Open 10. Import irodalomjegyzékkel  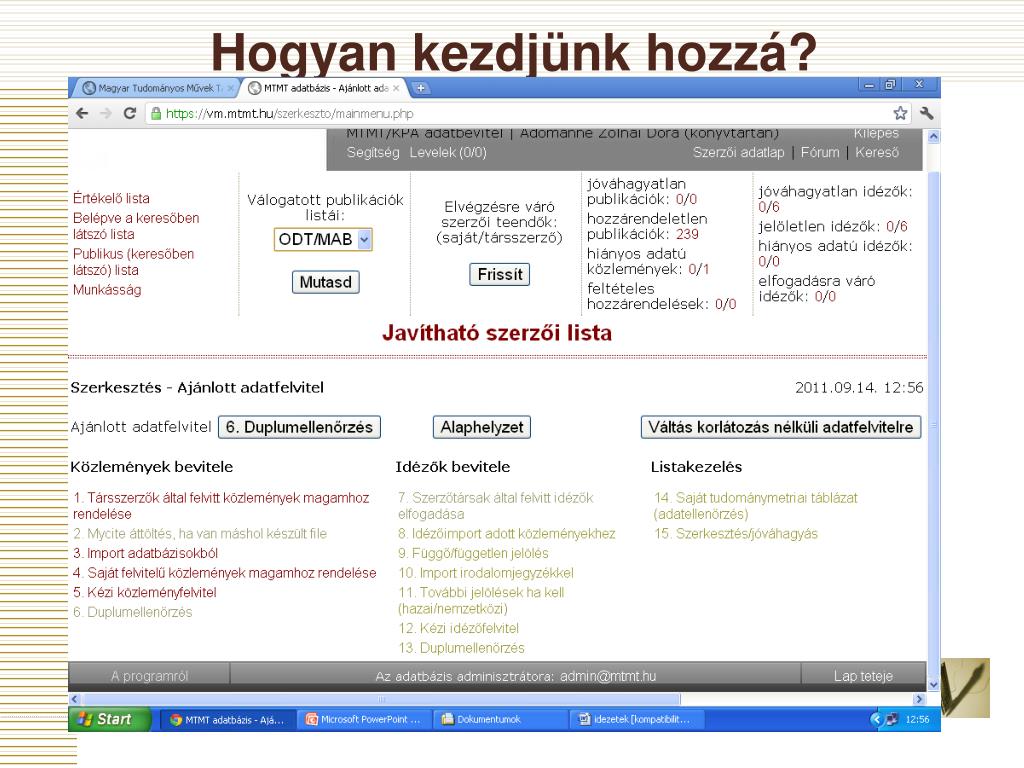click(x=486, y=573)
